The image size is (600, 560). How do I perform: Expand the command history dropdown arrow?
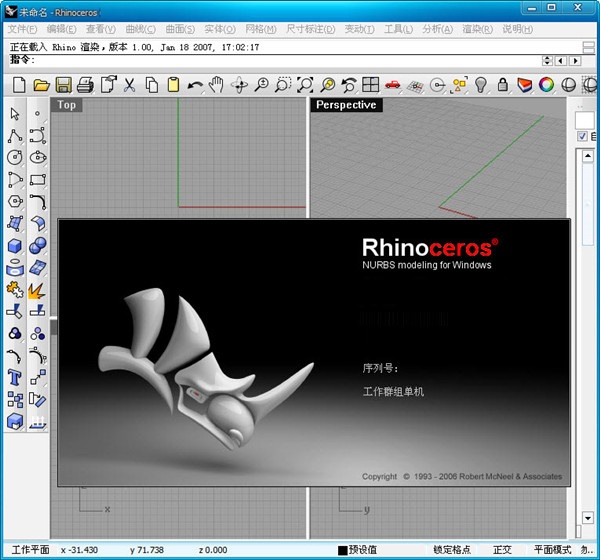[x=547, y=60]
